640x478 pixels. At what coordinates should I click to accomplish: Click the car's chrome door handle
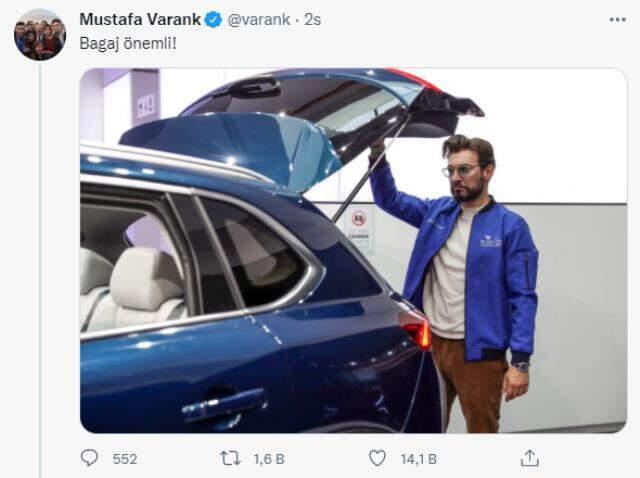(x=220, y=405)
